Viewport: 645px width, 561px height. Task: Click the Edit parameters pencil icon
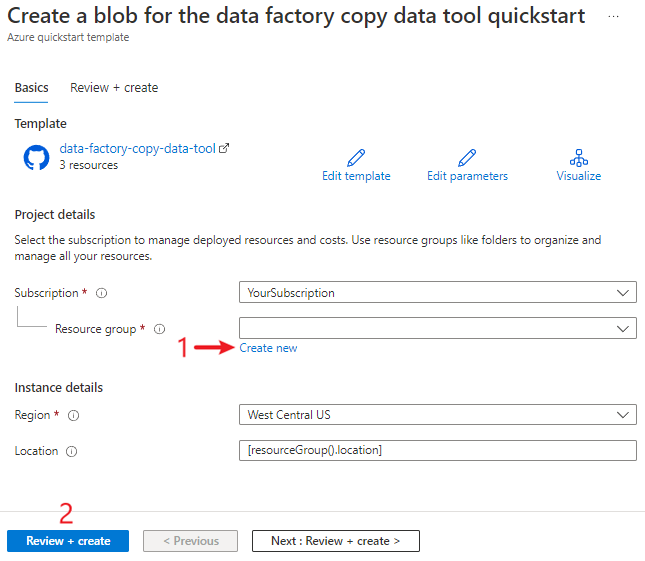point(467,158)
